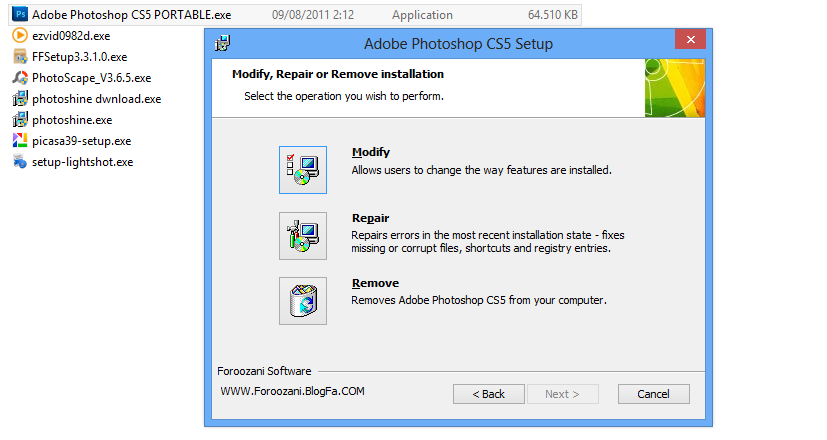Click the setup-lightshot.exe file icon
The image size is (827, 440).
point(20,162)
